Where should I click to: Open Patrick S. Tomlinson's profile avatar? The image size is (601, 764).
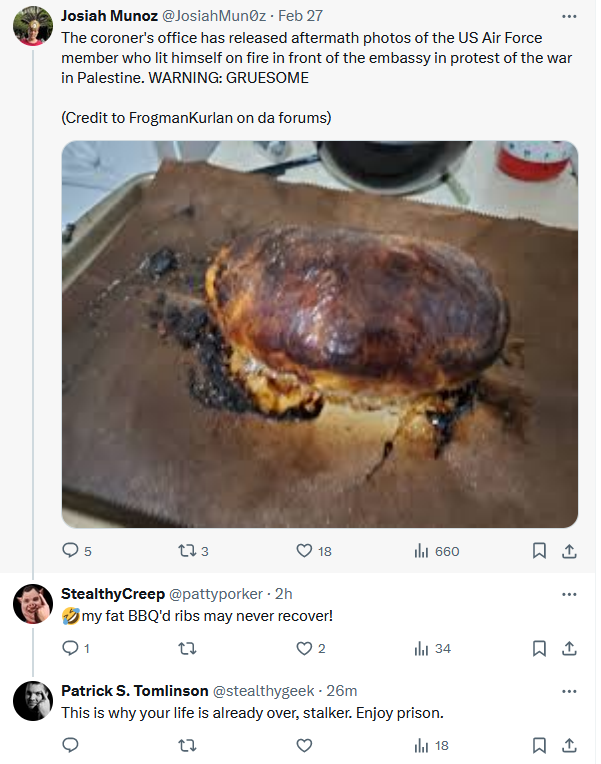pos(33,701)
